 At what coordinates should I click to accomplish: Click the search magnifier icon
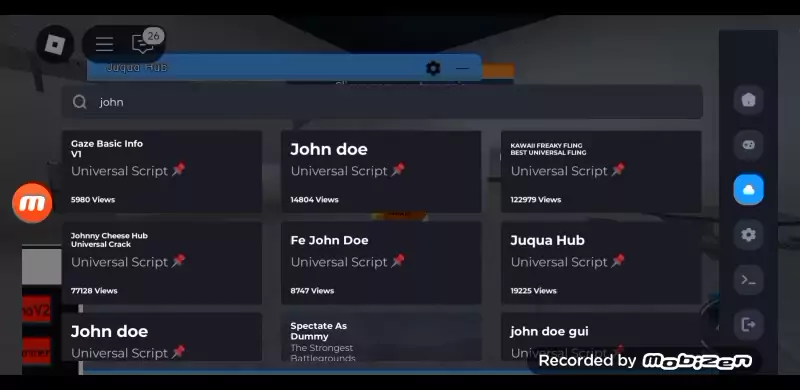pos(80,102)
